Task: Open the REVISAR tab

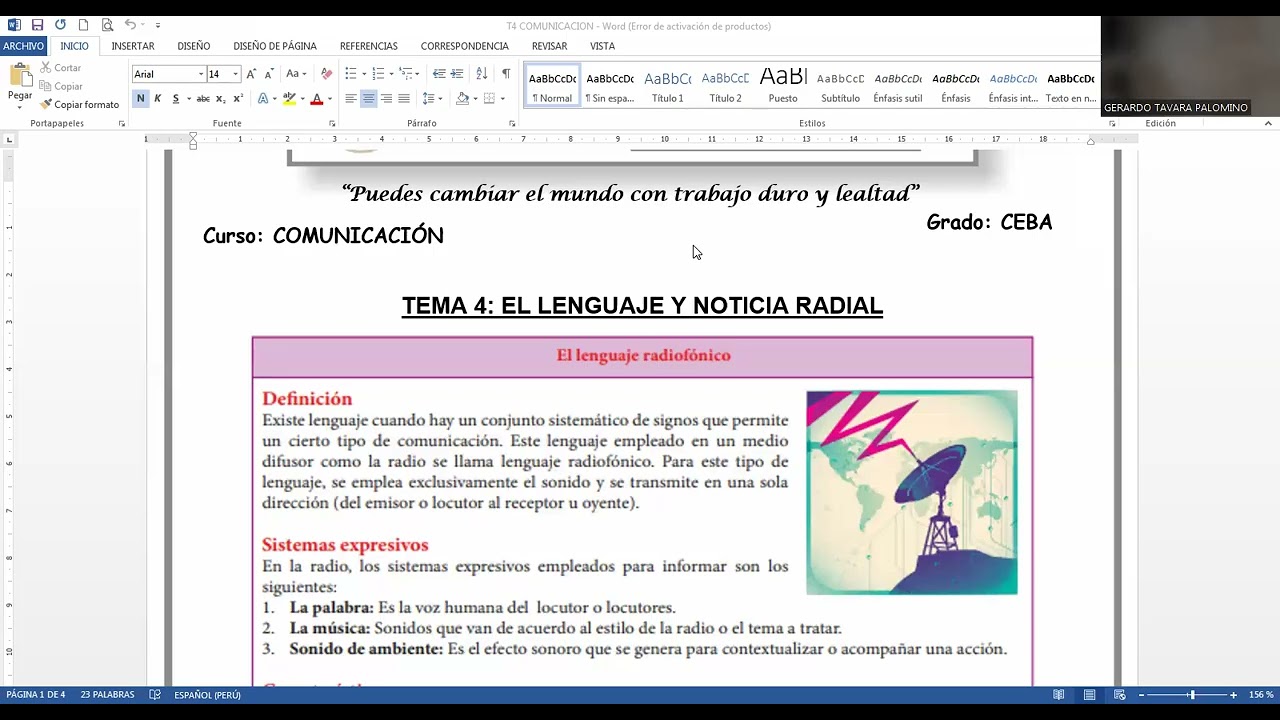Action: [549, 46]
